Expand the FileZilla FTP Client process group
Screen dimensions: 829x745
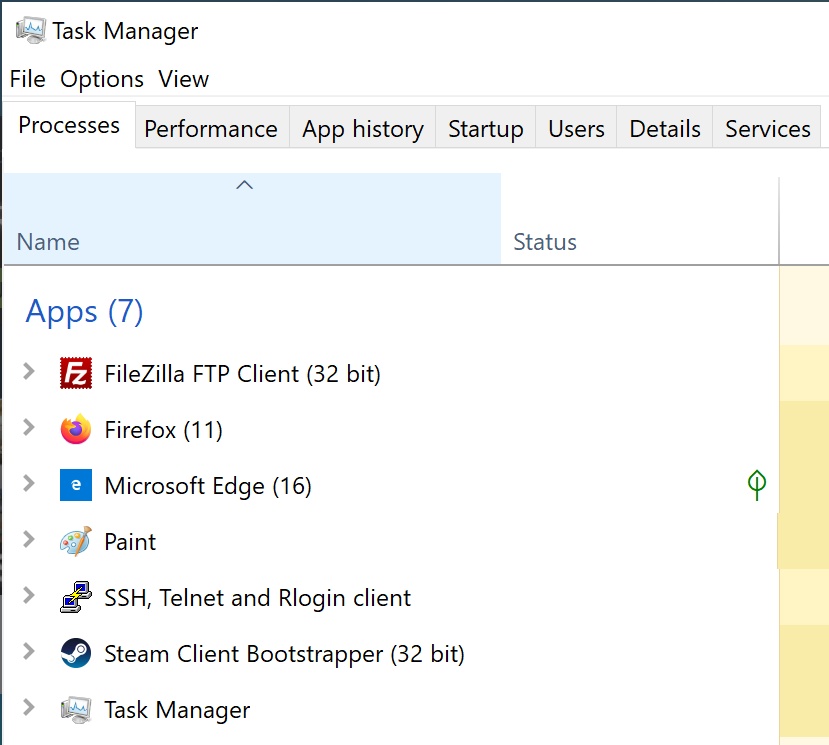(29, 371)
